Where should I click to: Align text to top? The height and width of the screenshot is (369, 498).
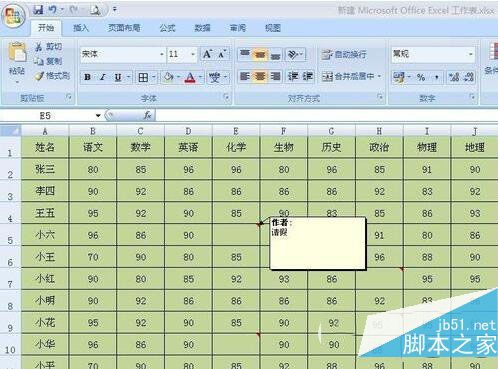coord(245,54)
